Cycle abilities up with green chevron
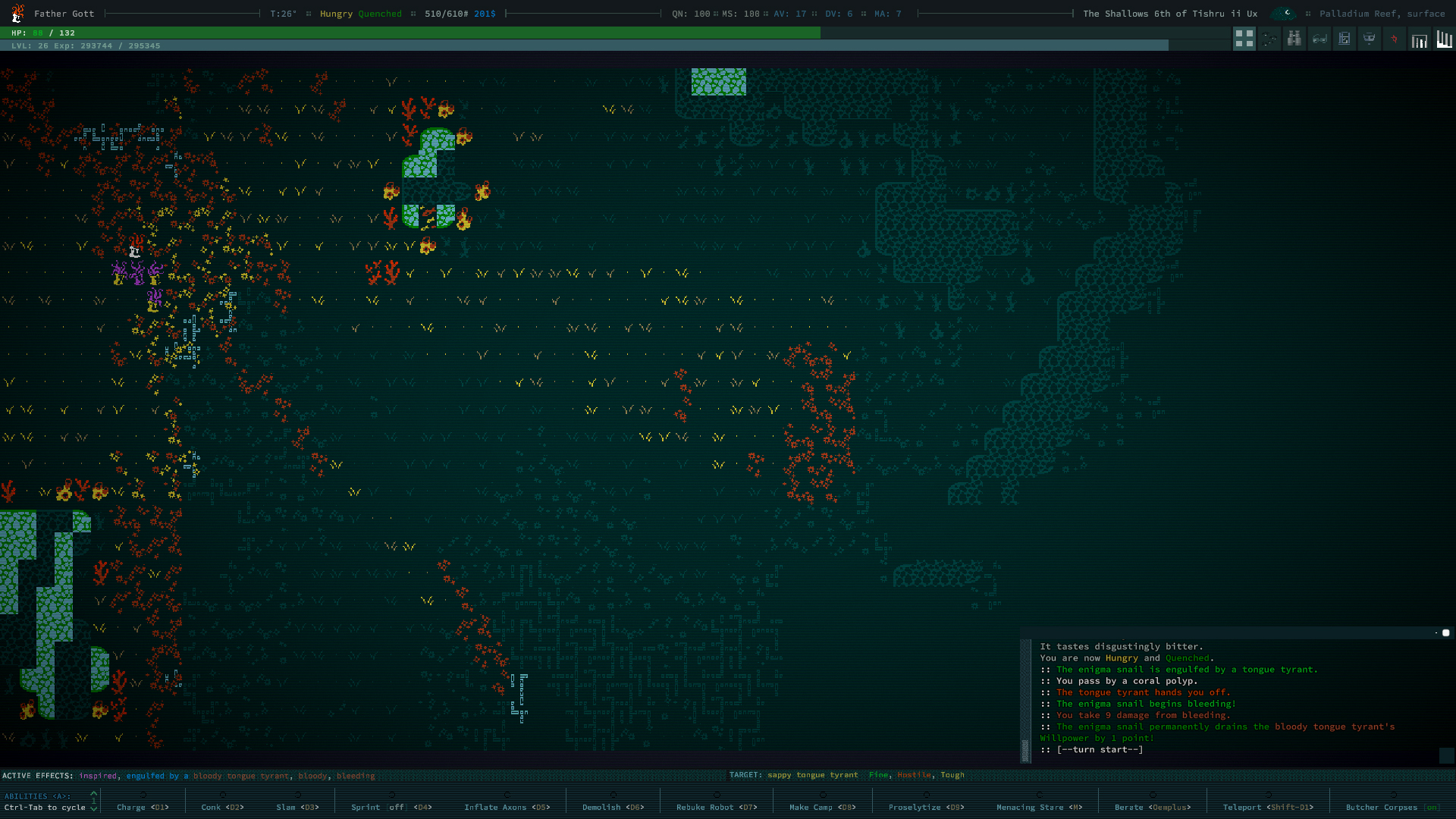Image resolution: width=1456 pixels, height=819 pixels. [93, 794]
